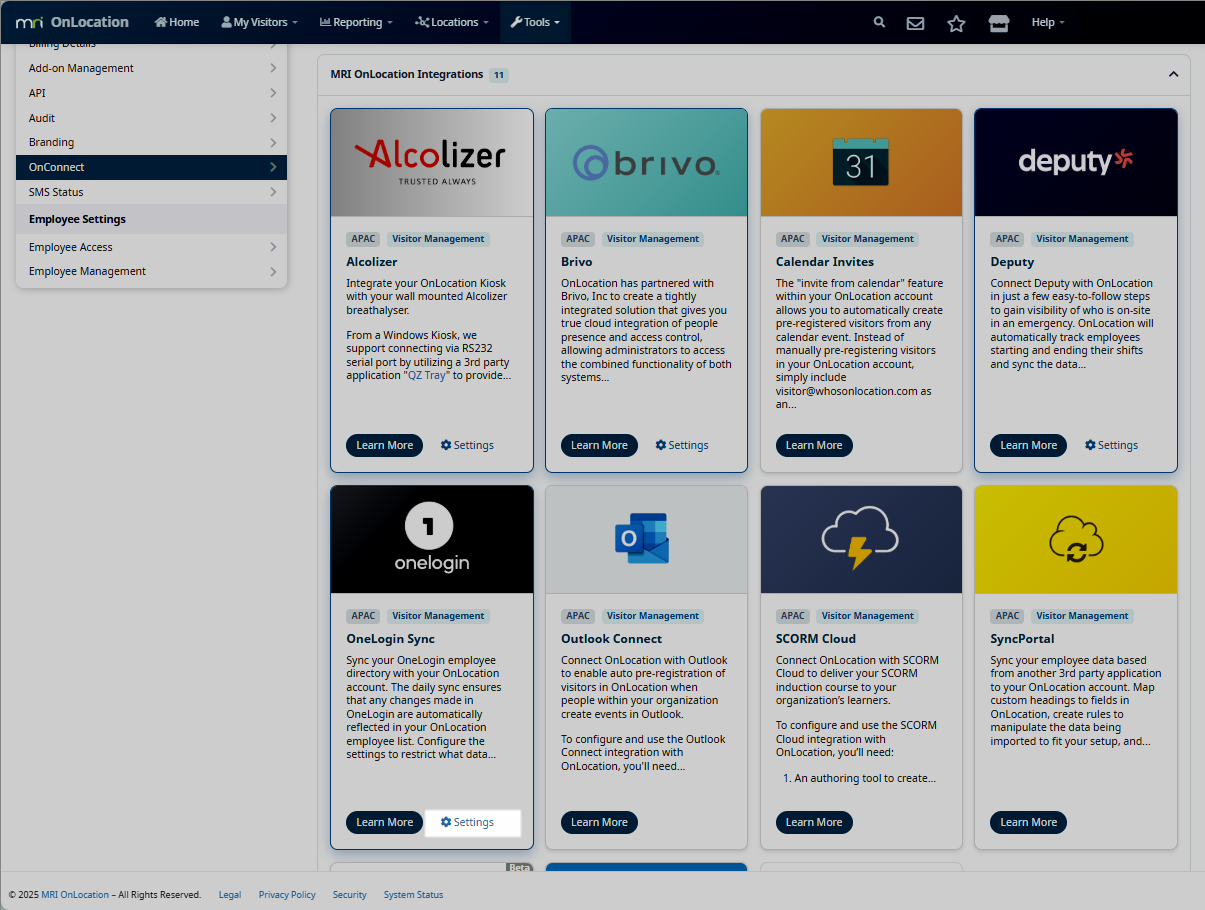Collapse the MRI OnLocation Integrations panel
The height and width of the screenshot is (910, 1205).
point(1173,74)
